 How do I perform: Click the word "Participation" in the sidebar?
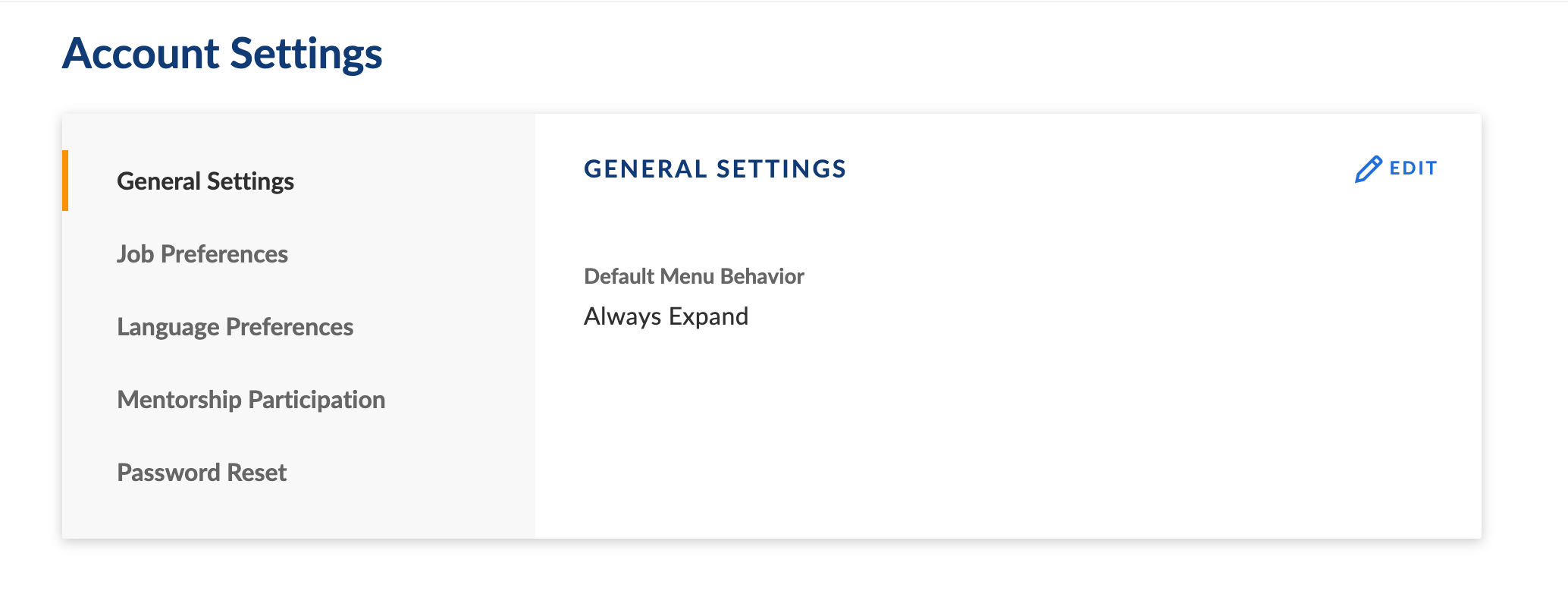317,400
